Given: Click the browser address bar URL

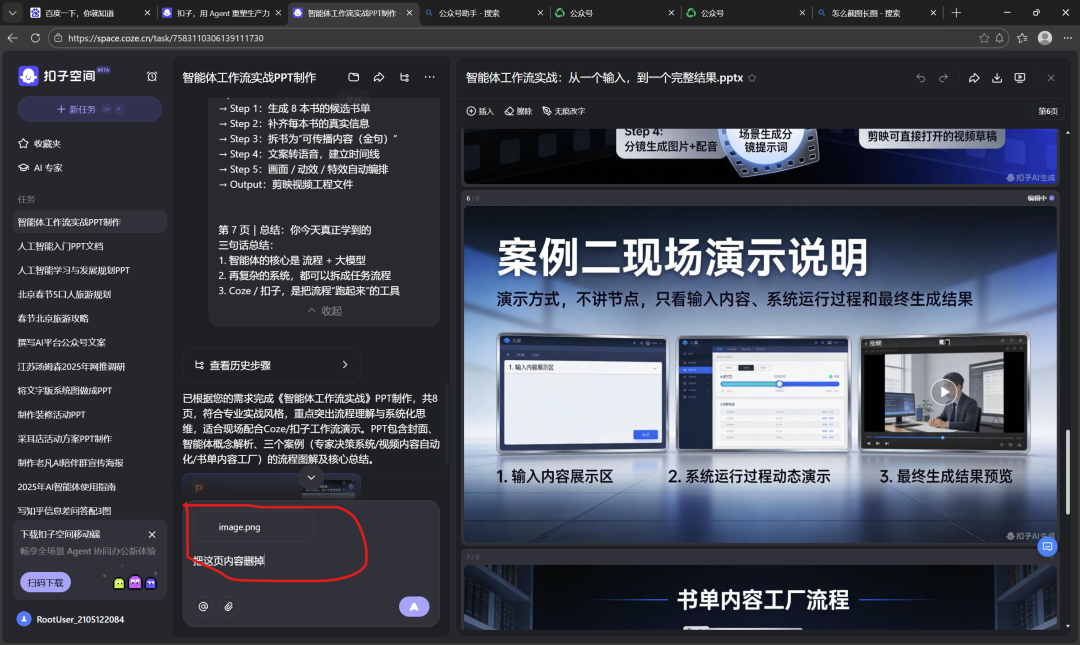Looking at the screenshot, I should point(165,38).
